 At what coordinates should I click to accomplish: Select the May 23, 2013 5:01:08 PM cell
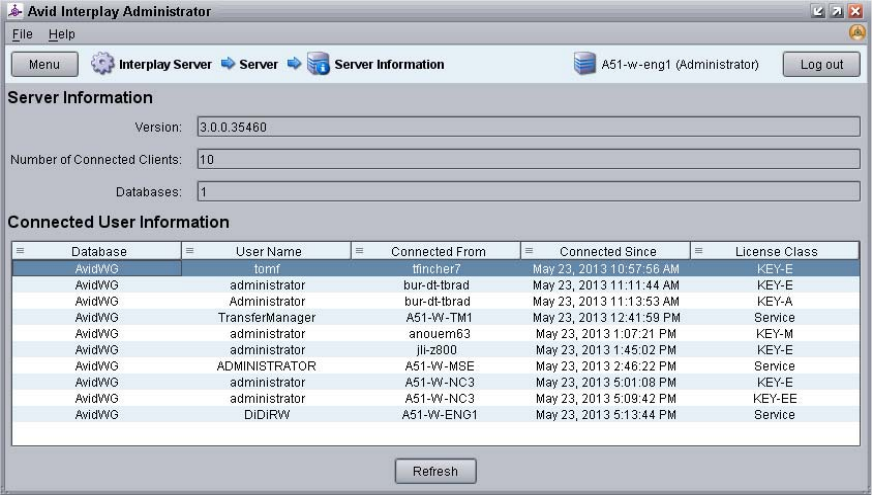pos(606,382)
